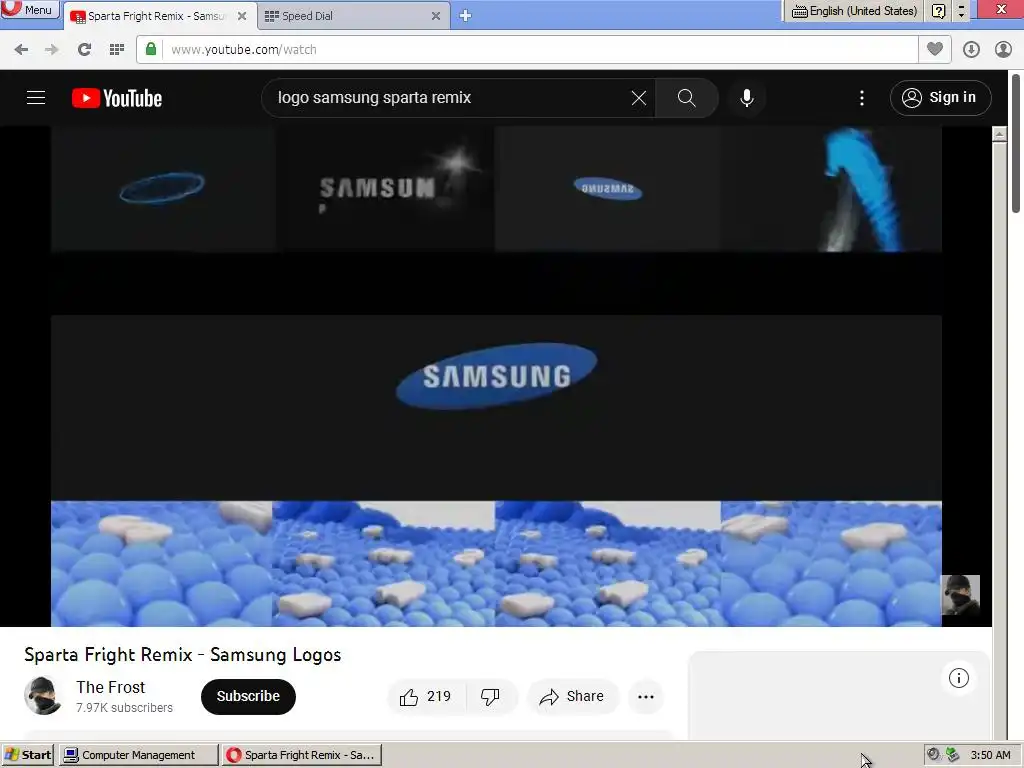Subscribe to The Frost channel
This screenshot has width=1024, height=768.
[x=248, y=696]
